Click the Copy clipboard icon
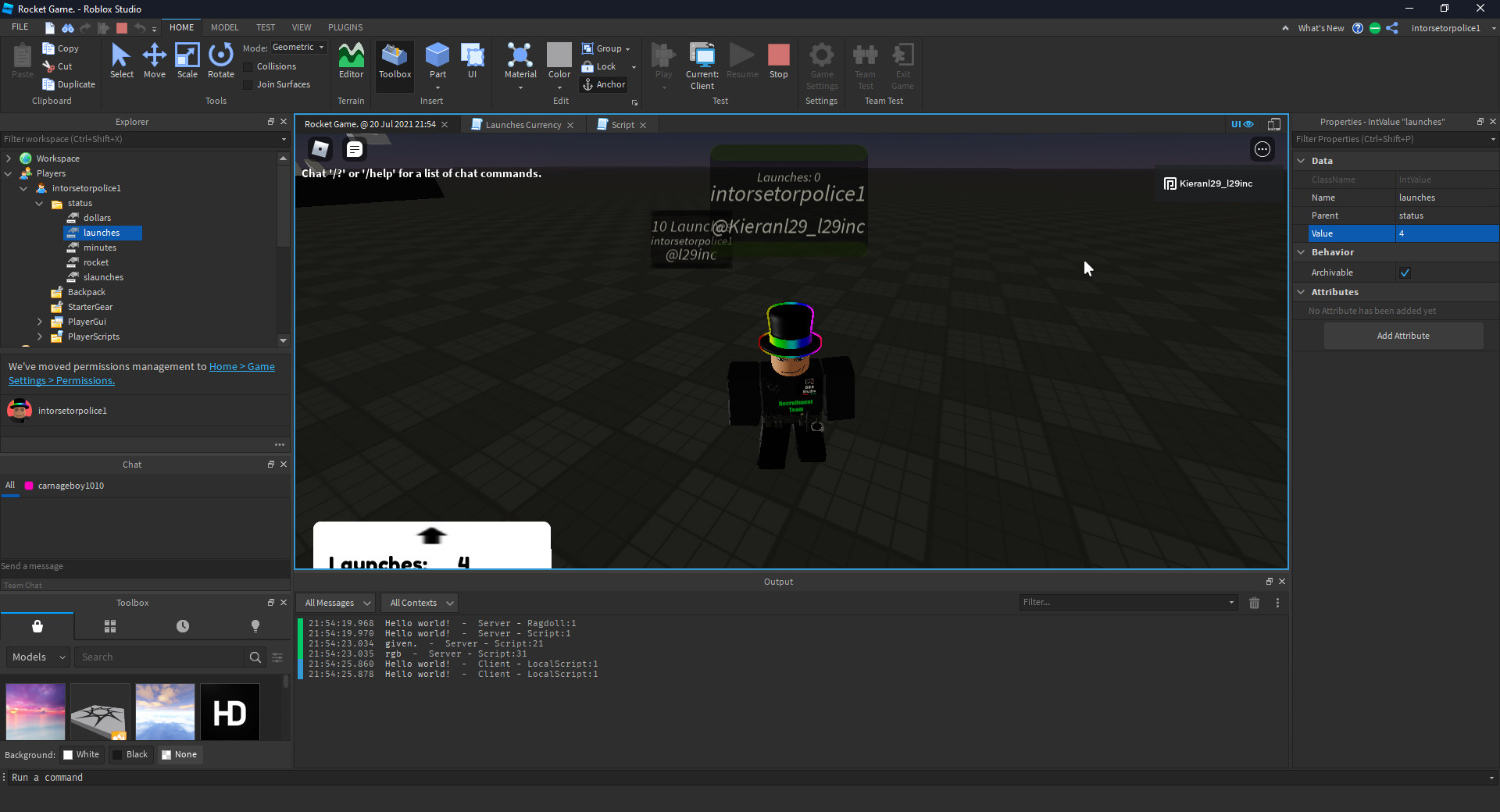The image size is (1500, 812). pos(48,48)
